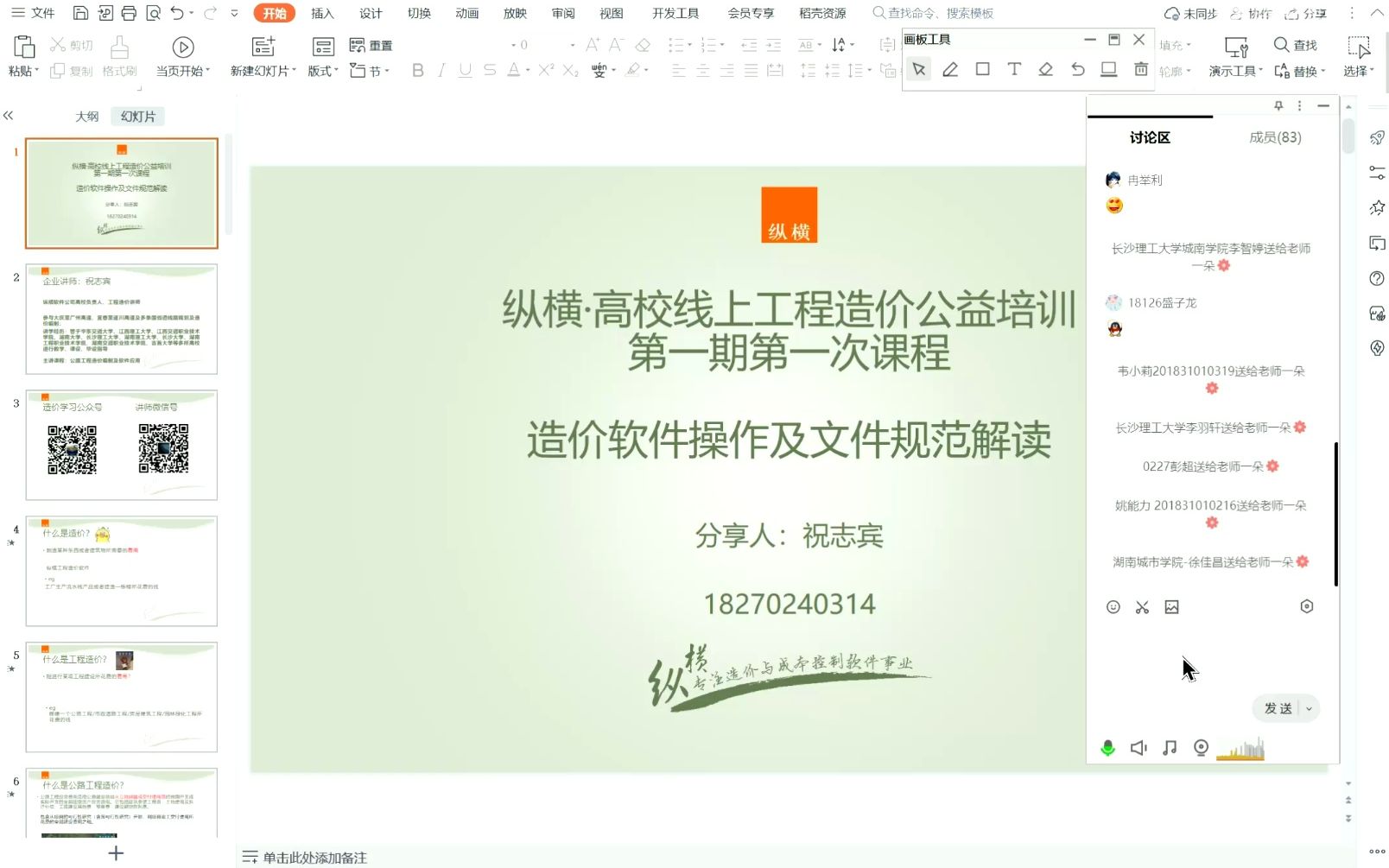Select the text T tool in 画板工具
The width and height of the screenshot is (1389, 868).
point(1014,69)
